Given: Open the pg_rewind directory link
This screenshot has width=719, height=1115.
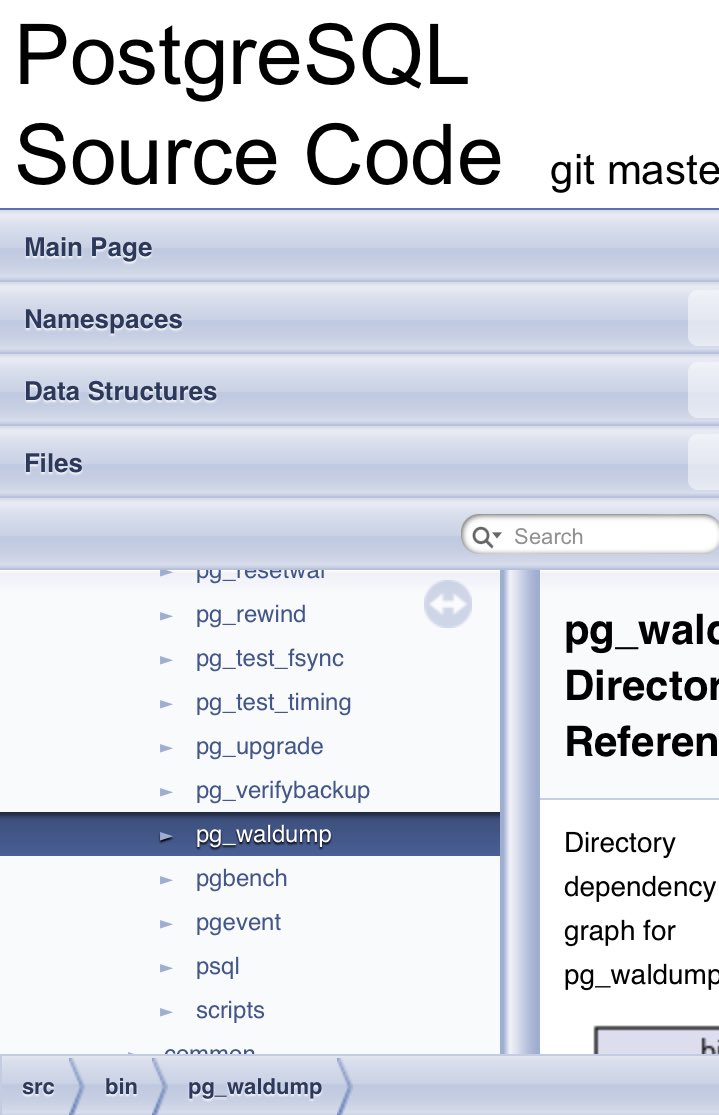Looking at the screenshot, I should coord(250,614).
